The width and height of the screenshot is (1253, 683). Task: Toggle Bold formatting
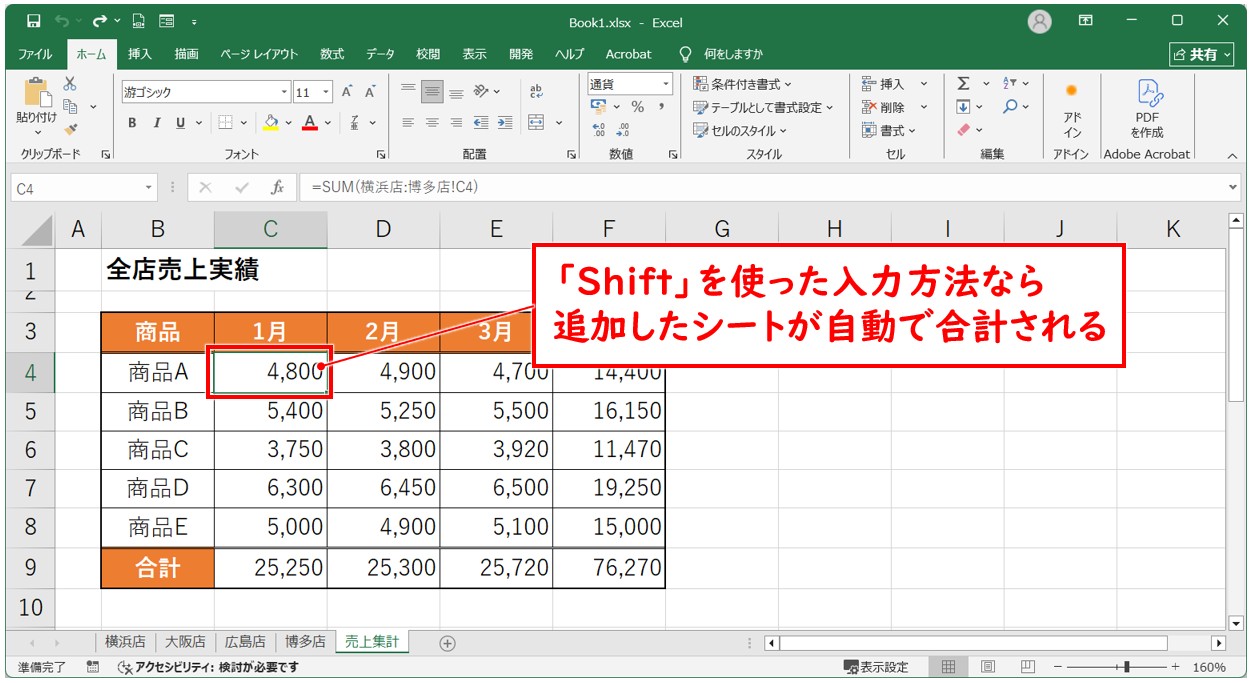coord(132,123)
